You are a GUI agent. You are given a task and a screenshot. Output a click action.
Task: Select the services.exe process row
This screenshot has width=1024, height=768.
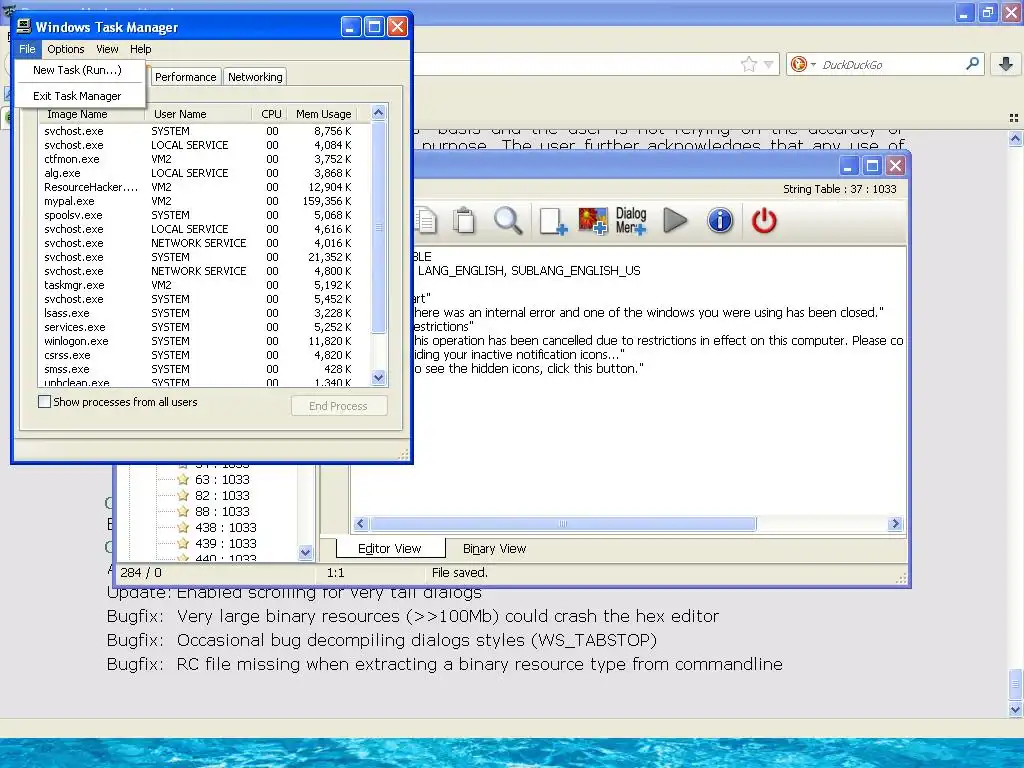[199, 327]
